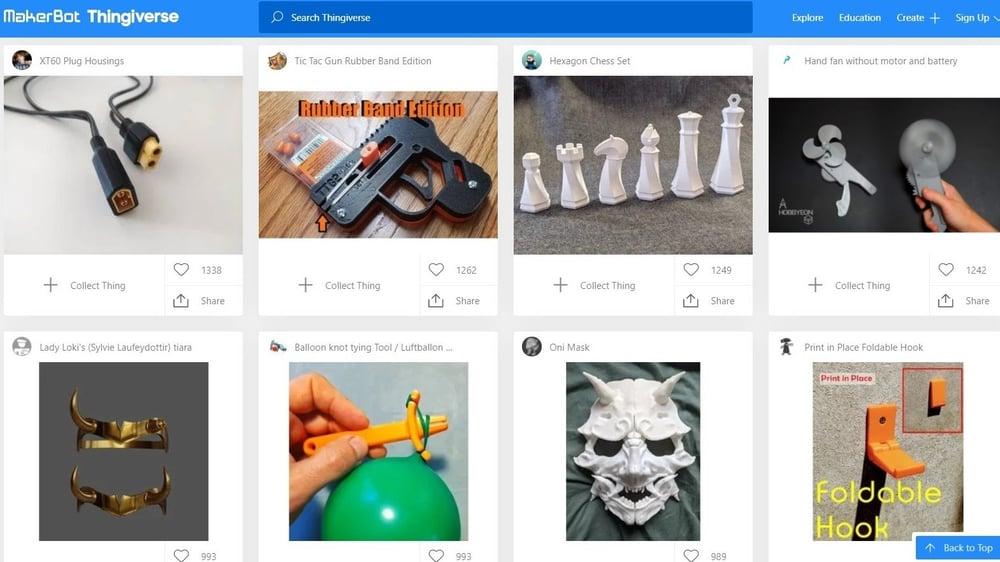This screenshot has width=1000, height=562.
Task: Open the Balloon knot tying Tool author avatar
Action: [277, 347]
